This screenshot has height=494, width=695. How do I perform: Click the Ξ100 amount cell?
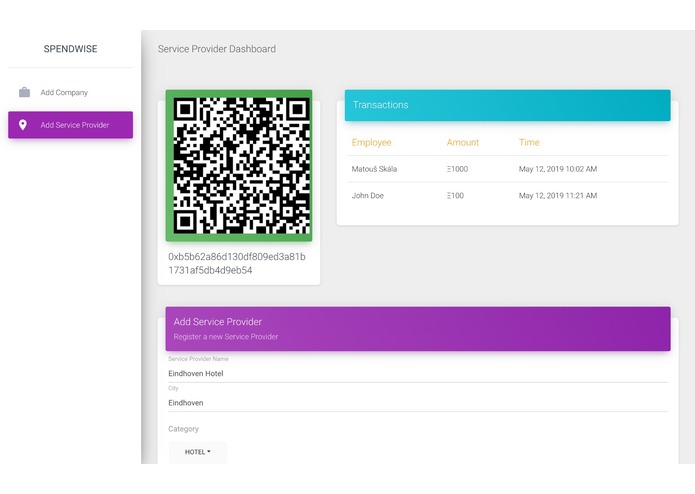(x=455, y=195)
